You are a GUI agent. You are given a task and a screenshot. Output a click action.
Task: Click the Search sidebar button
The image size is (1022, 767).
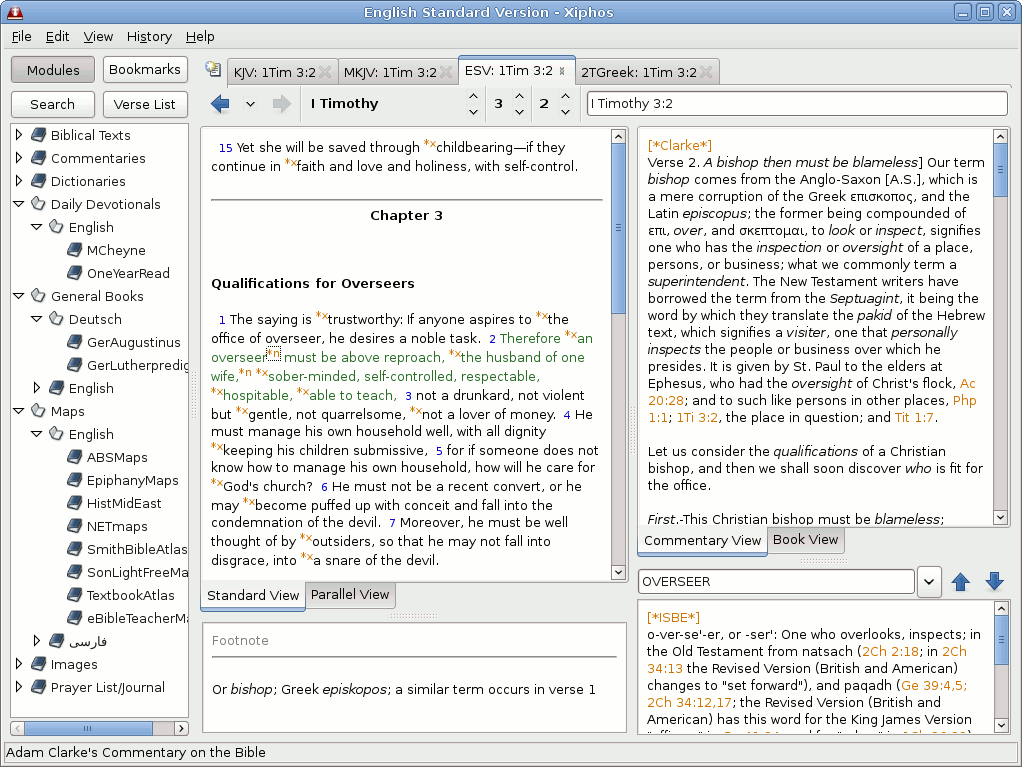(x=53, y=104)
